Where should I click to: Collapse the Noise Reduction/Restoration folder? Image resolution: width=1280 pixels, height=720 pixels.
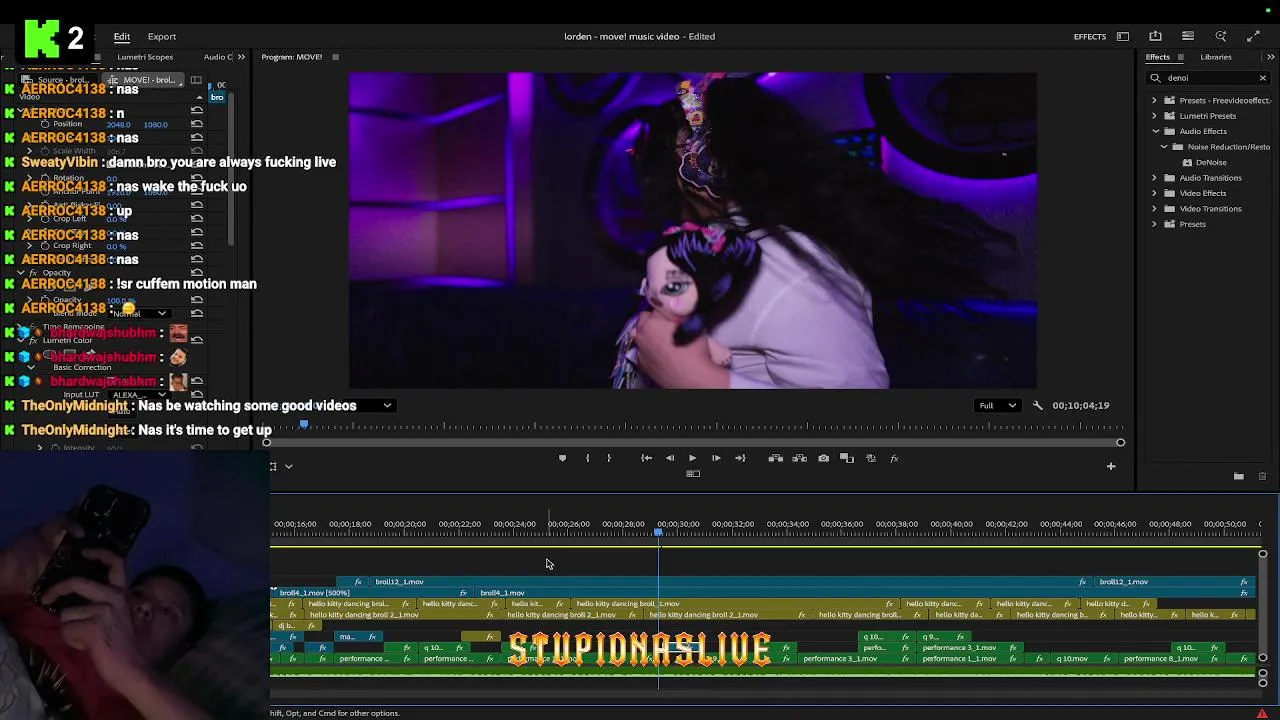1164,147
